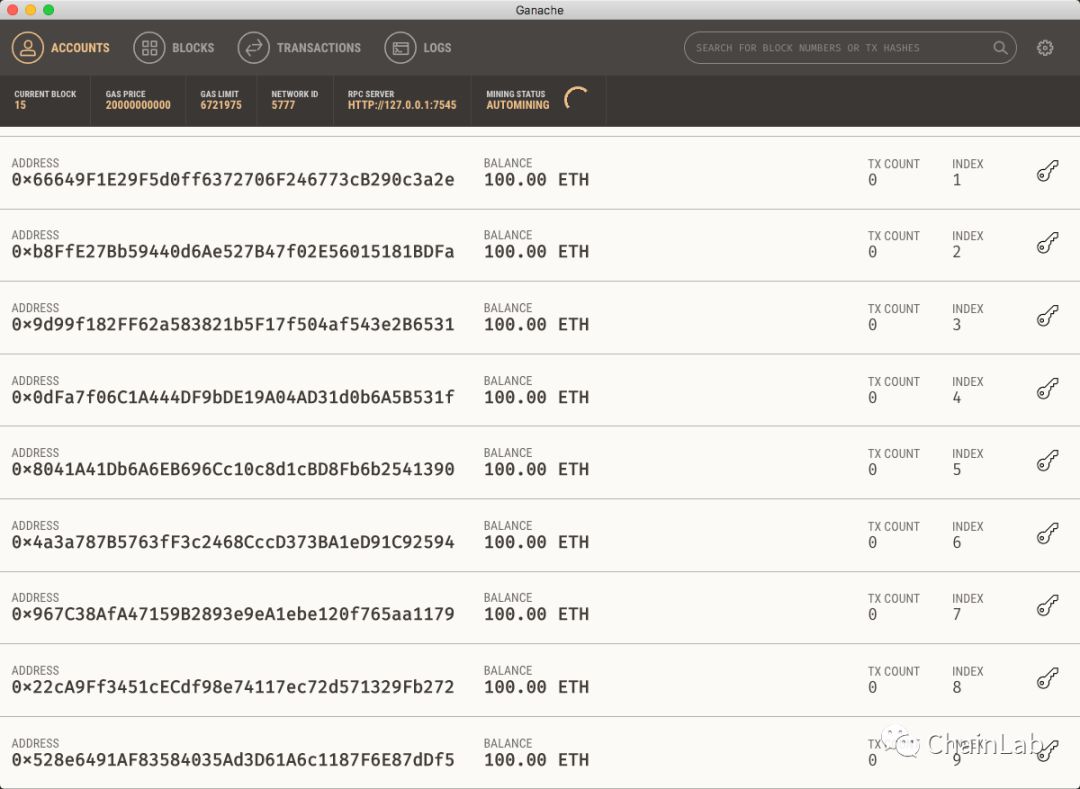This screenshot has height=789, width=1080.
Task: Focus the block numbers or tx hashes search field
Action: point(850,48)
